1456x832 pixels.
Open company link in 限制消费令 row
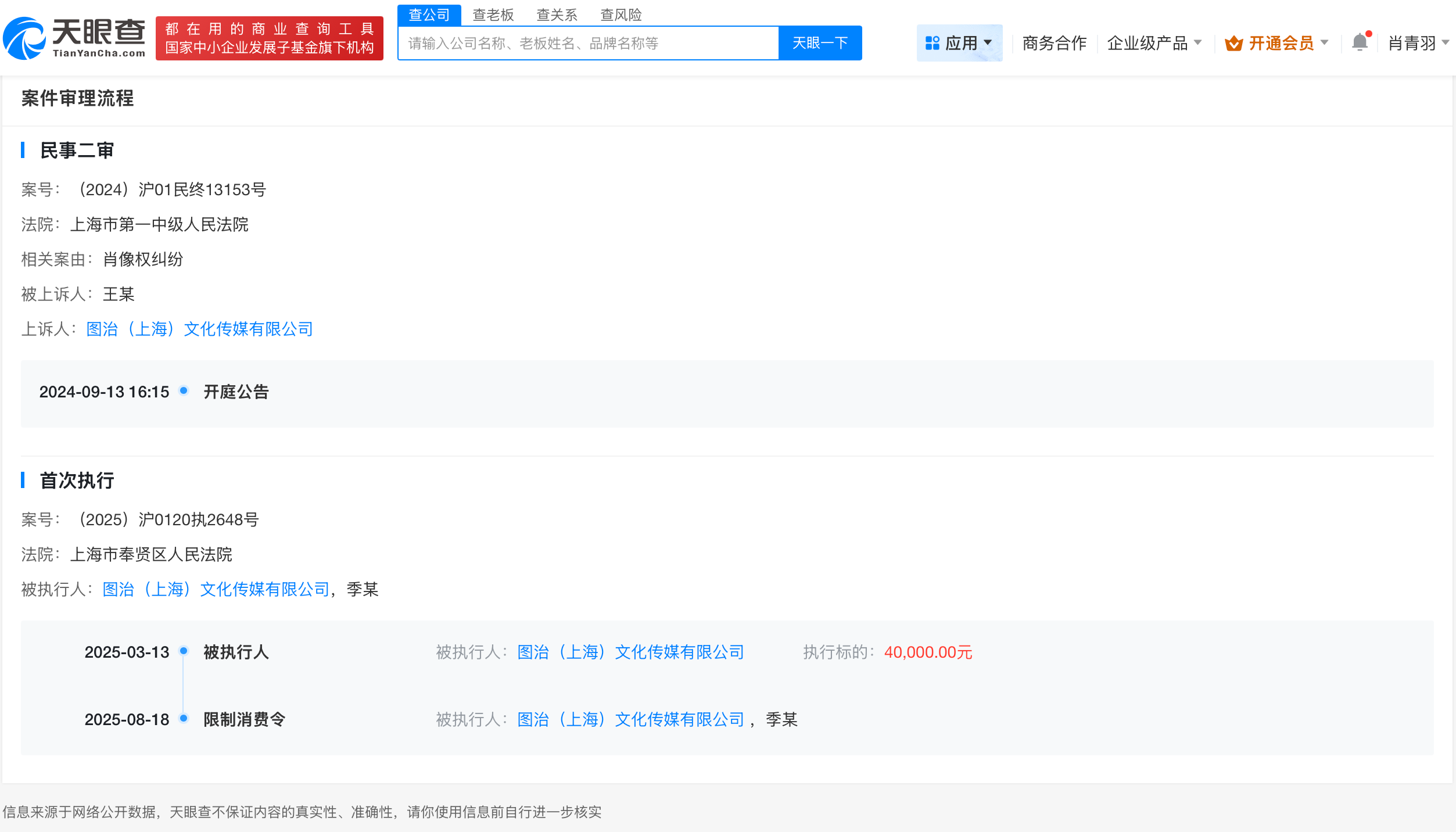pyautogui.click(x=630, y=719)
